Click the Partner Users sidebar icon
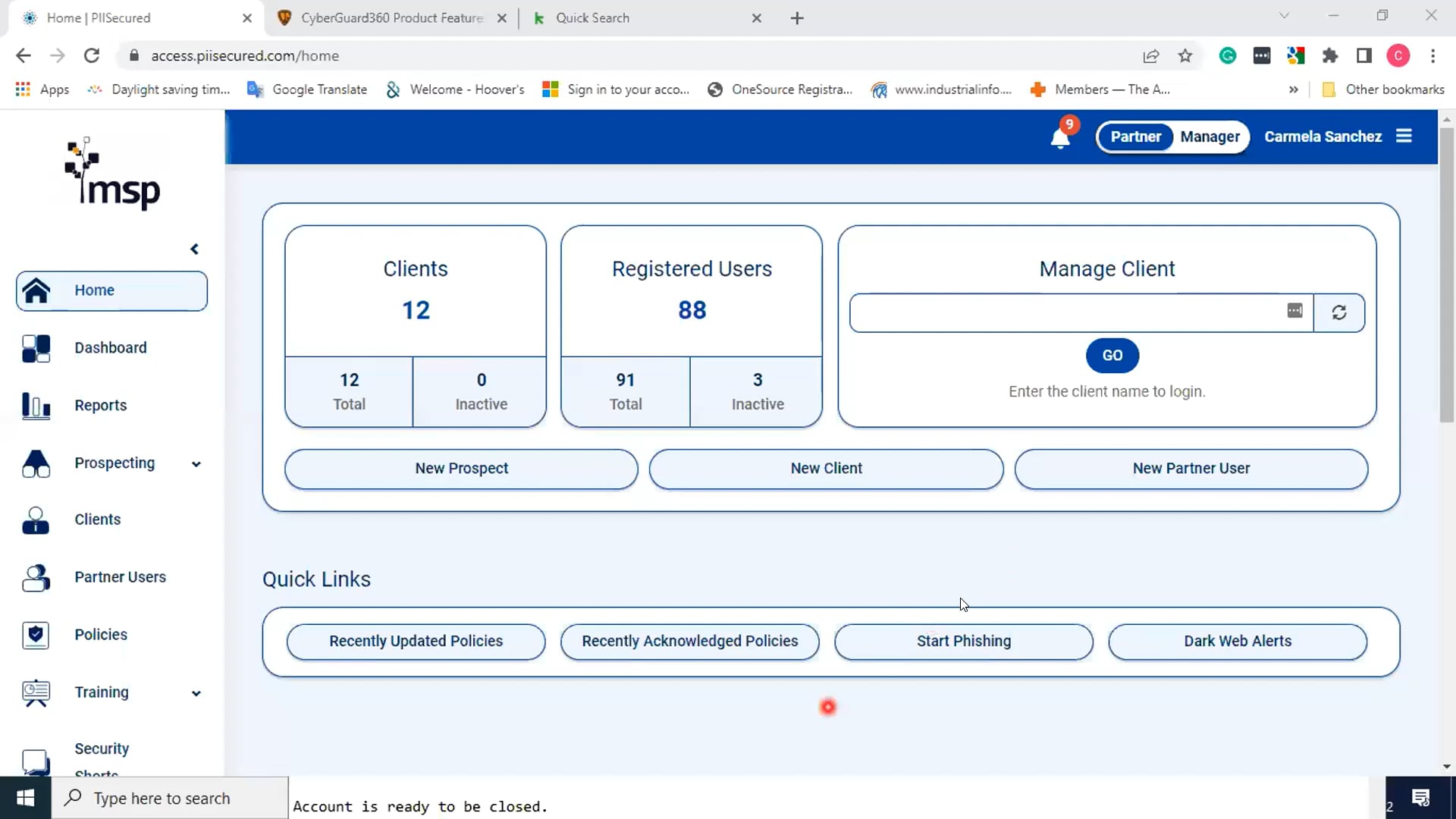This screenshot has width=1456, height=819. [36, 578]
